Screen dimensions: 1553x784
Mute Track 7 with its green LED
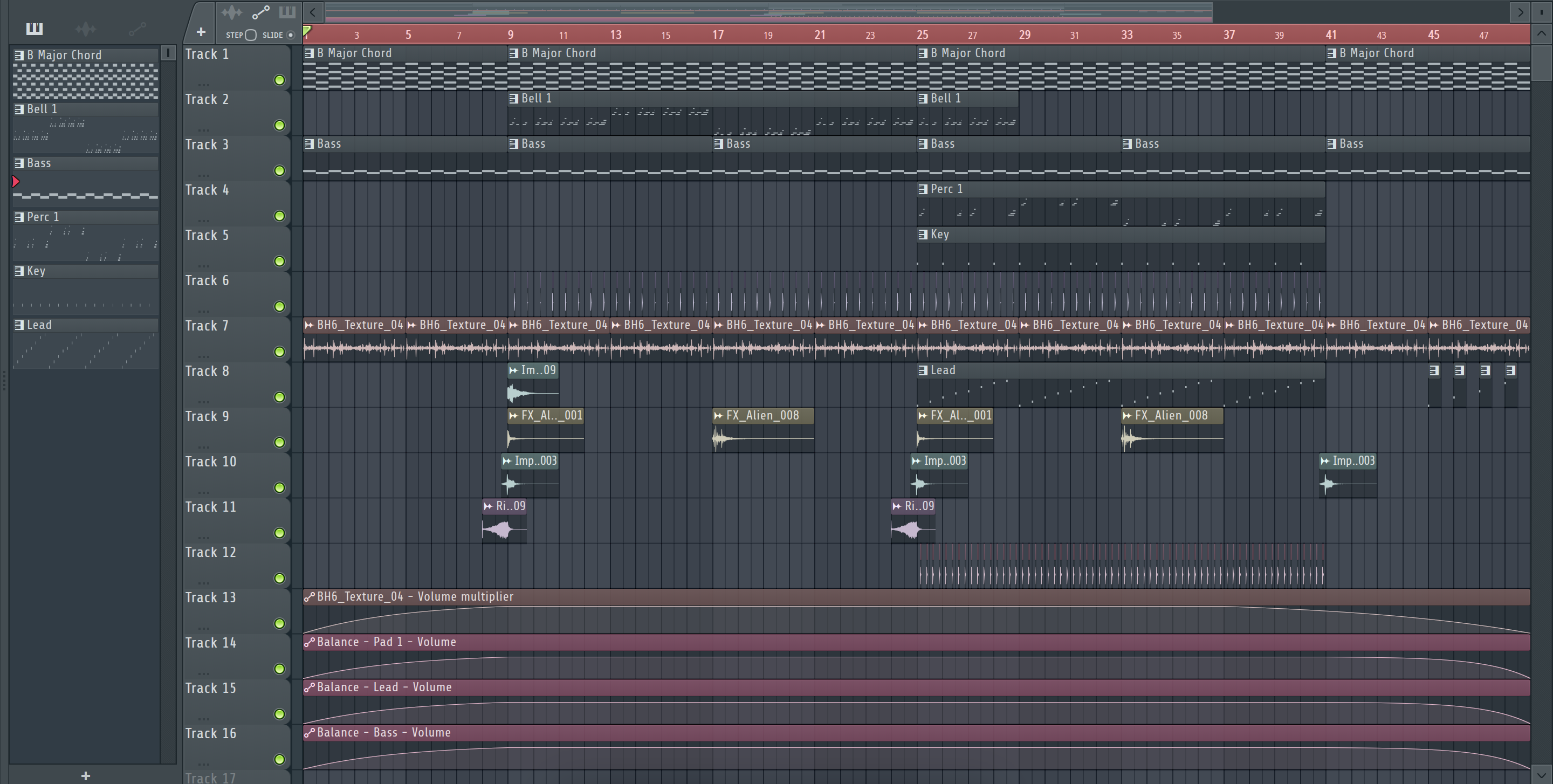point(279,352)
